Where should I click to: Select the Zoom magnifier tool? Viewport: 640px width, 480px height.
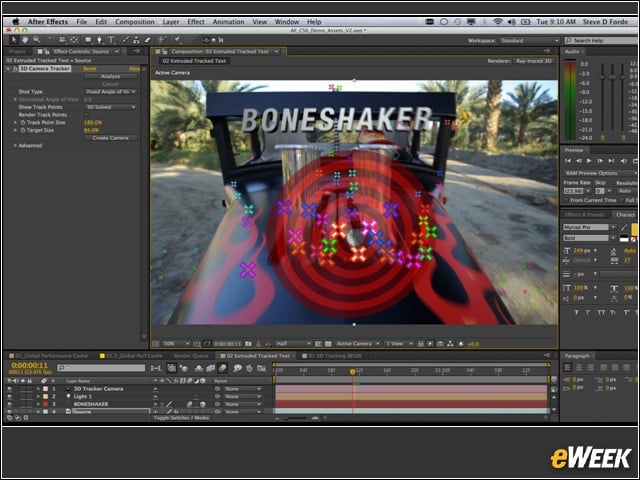point(37,40)
